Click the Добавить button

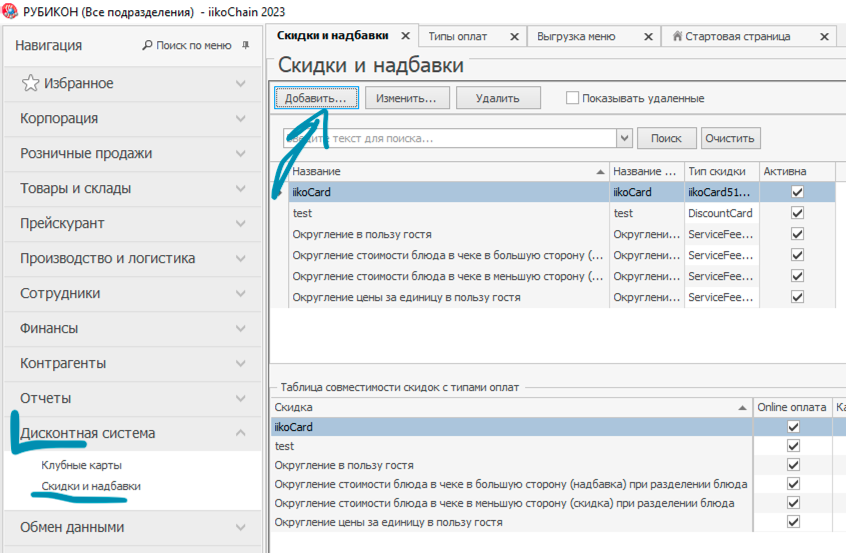(315, 98)
